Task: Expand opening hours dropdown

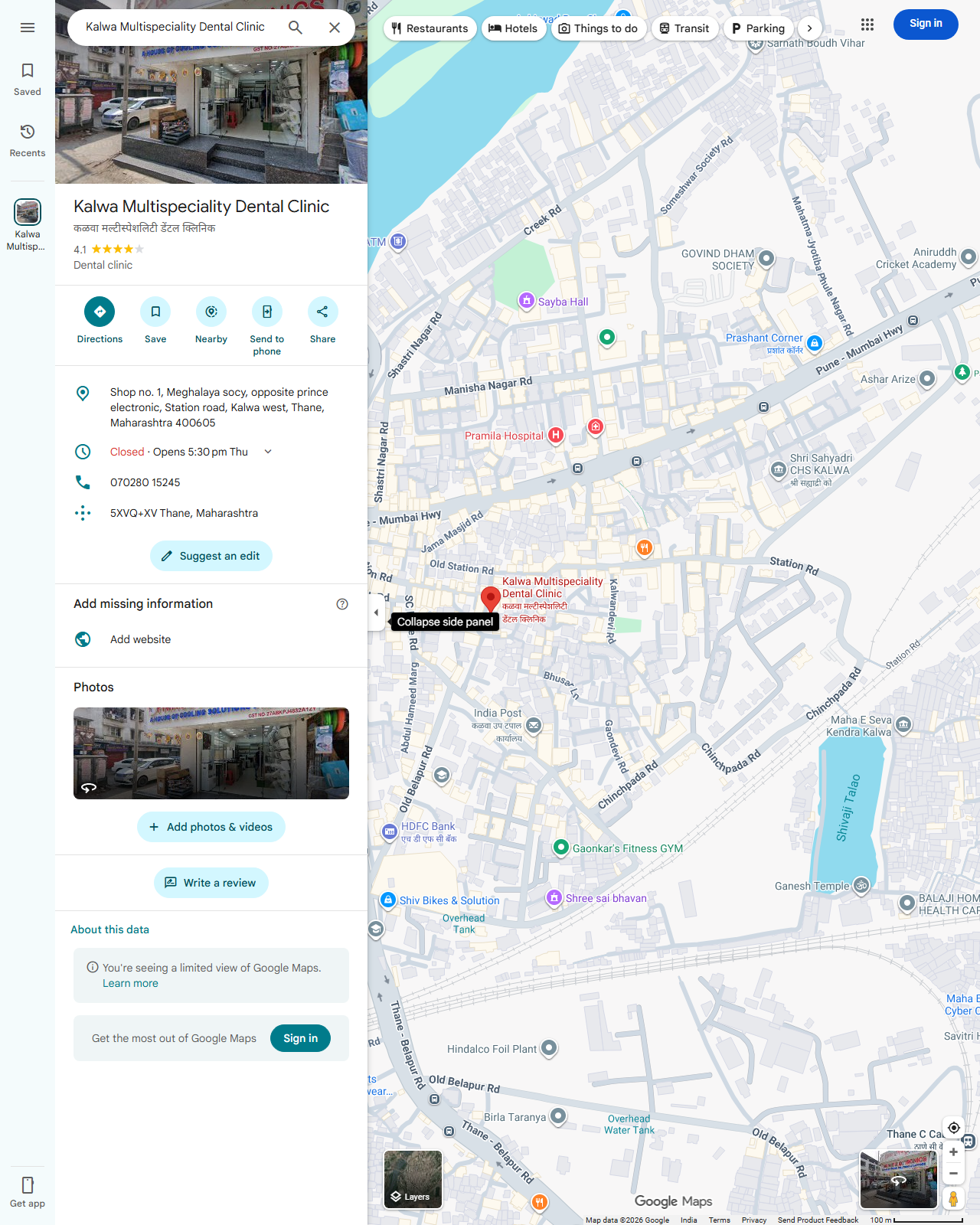Action: (x=268, y=452)
